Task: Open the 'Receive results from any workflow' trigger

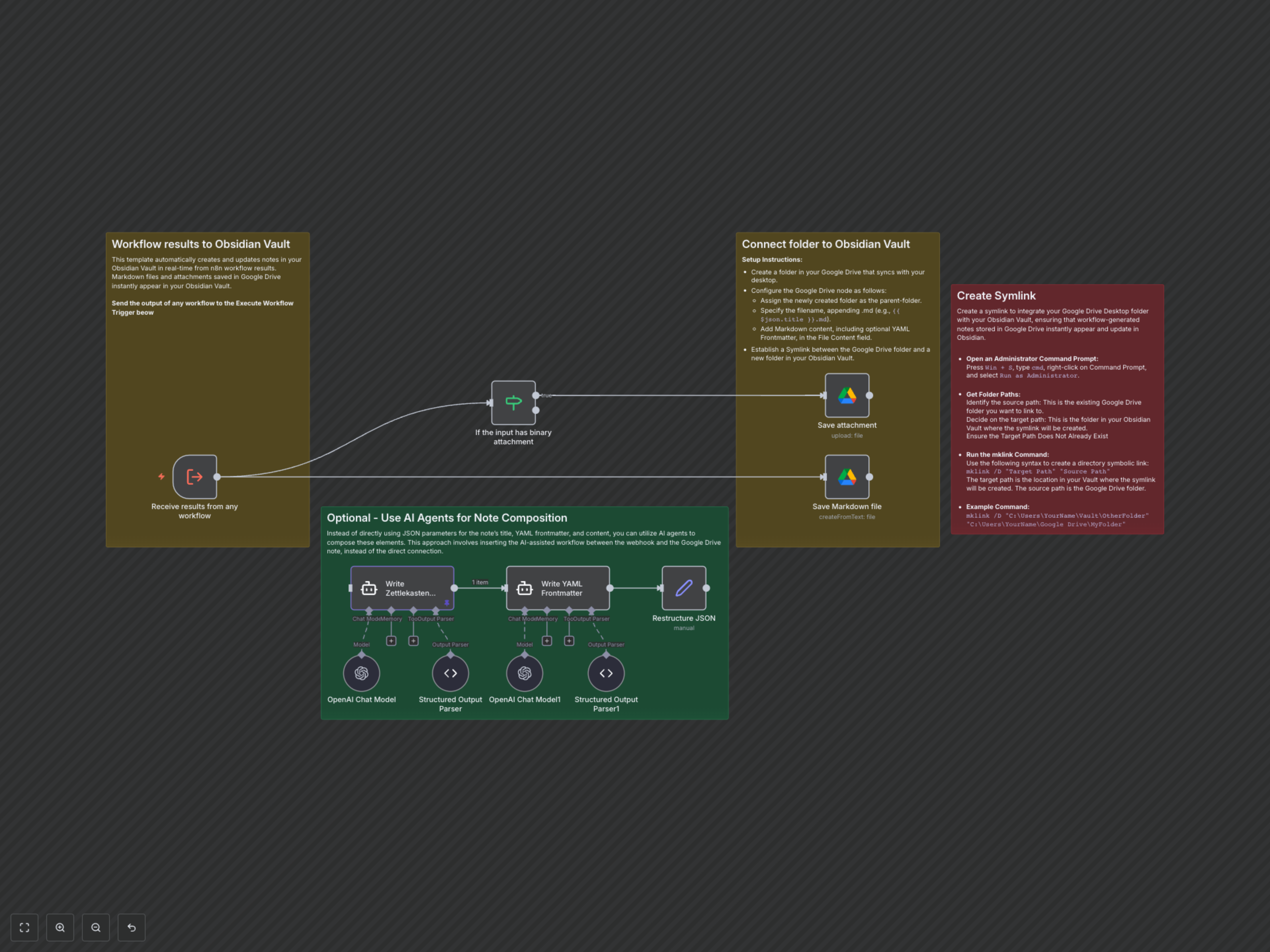Action: 194,476
